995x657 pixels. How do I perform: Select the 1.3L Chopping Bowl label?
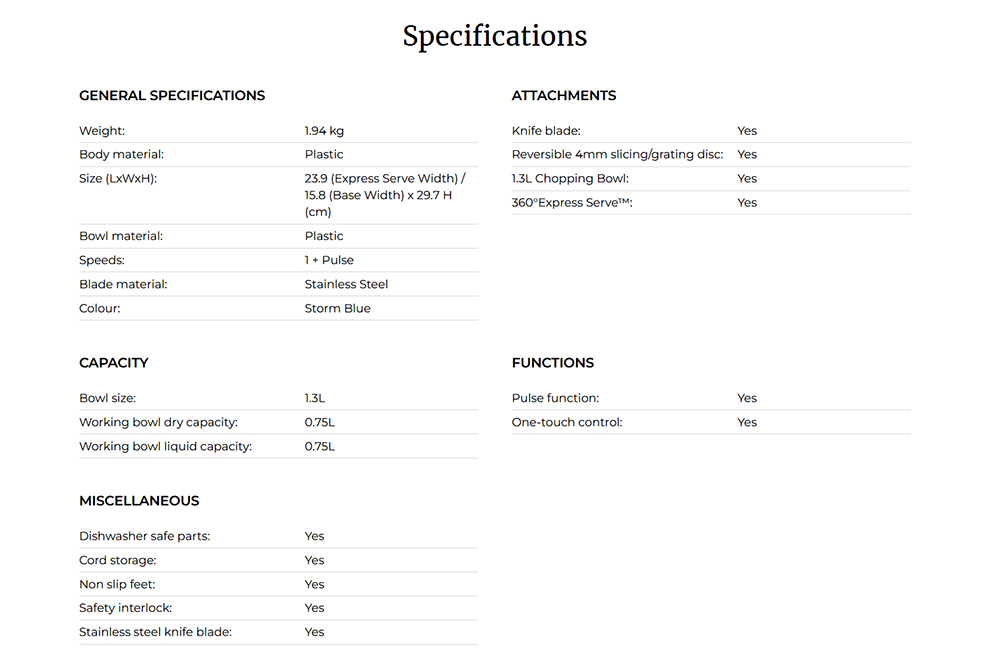pyautogui.click(x=570, y=179)
